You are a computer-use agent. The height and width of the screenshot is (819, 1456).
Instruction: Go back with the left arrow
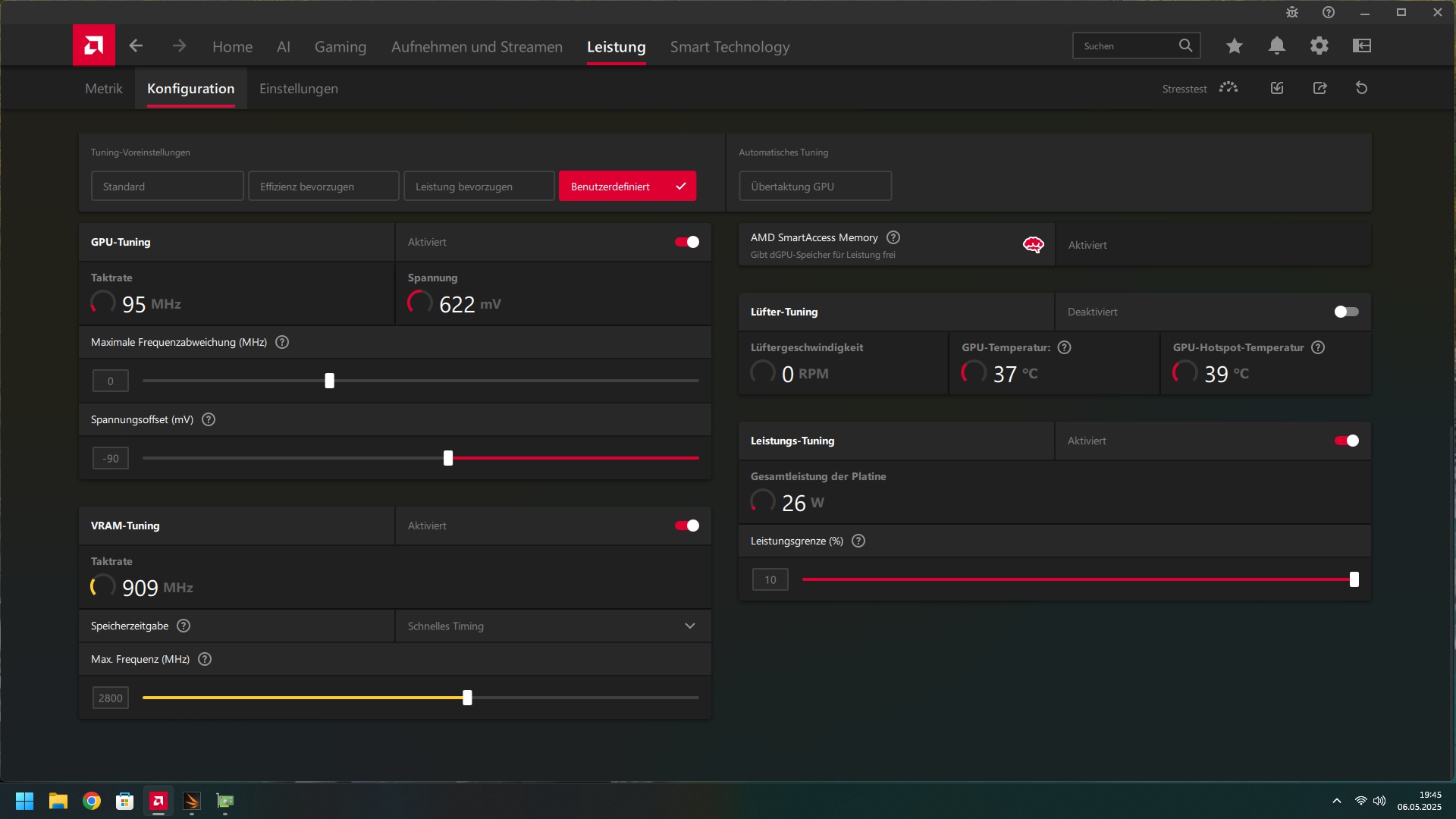pos(136,45)
